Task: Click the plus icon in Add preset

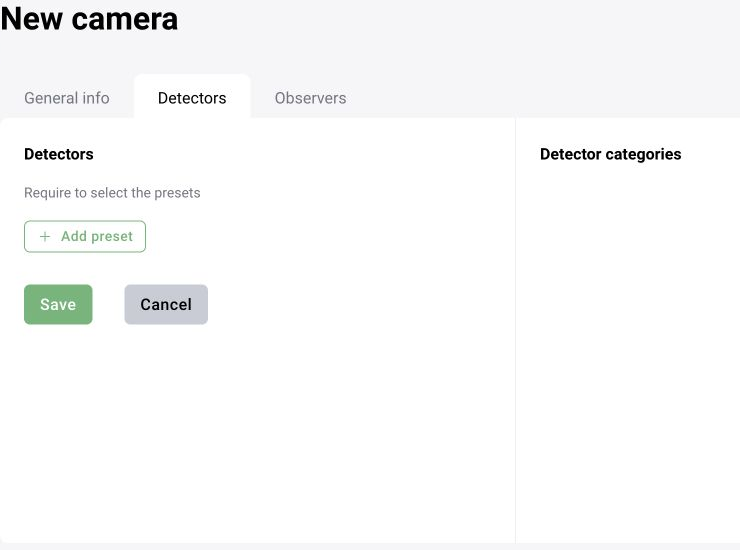Action: pos(45,237)
